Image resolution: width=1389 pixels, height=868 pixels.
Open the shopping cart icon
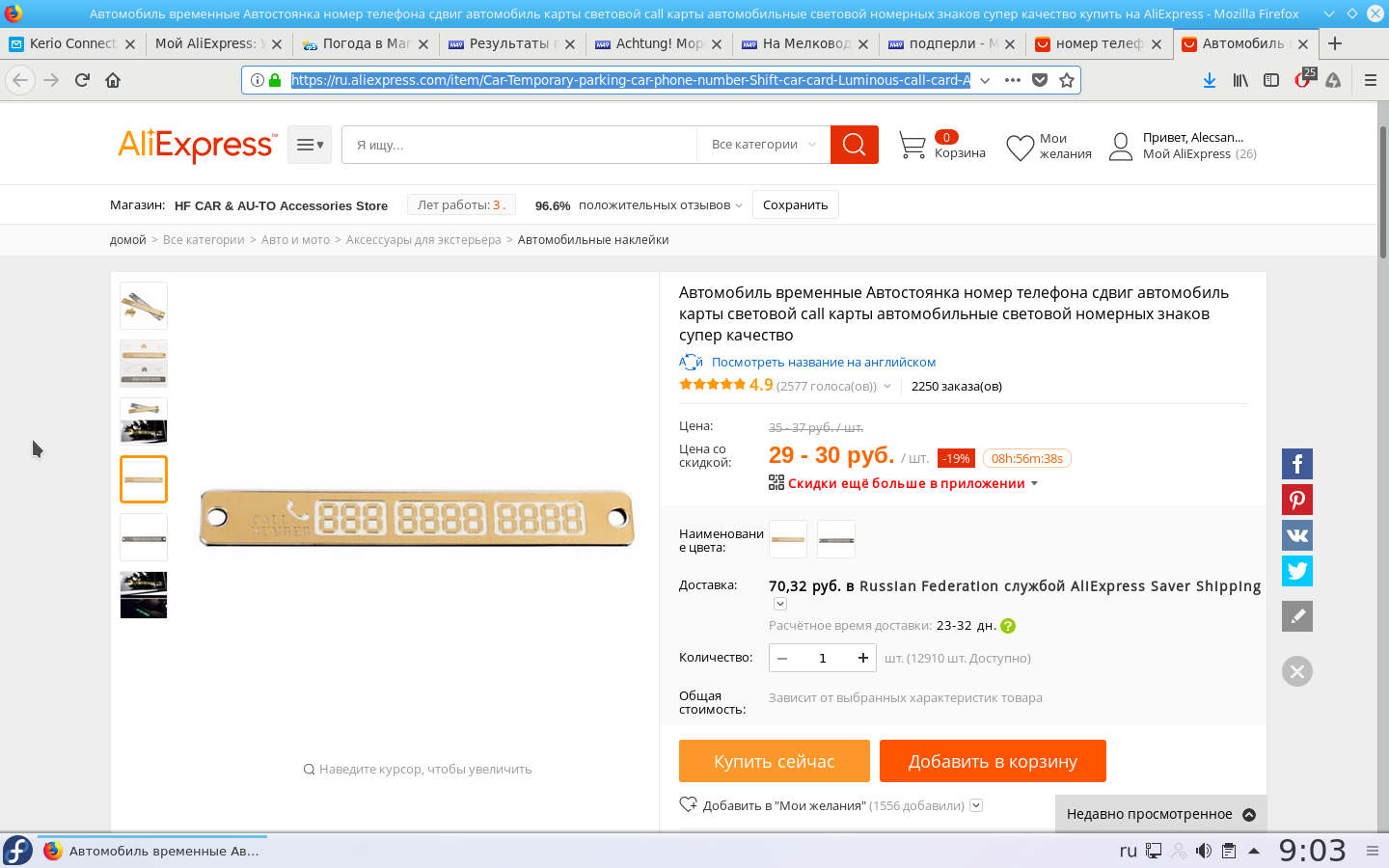click(x=912, y=146)
